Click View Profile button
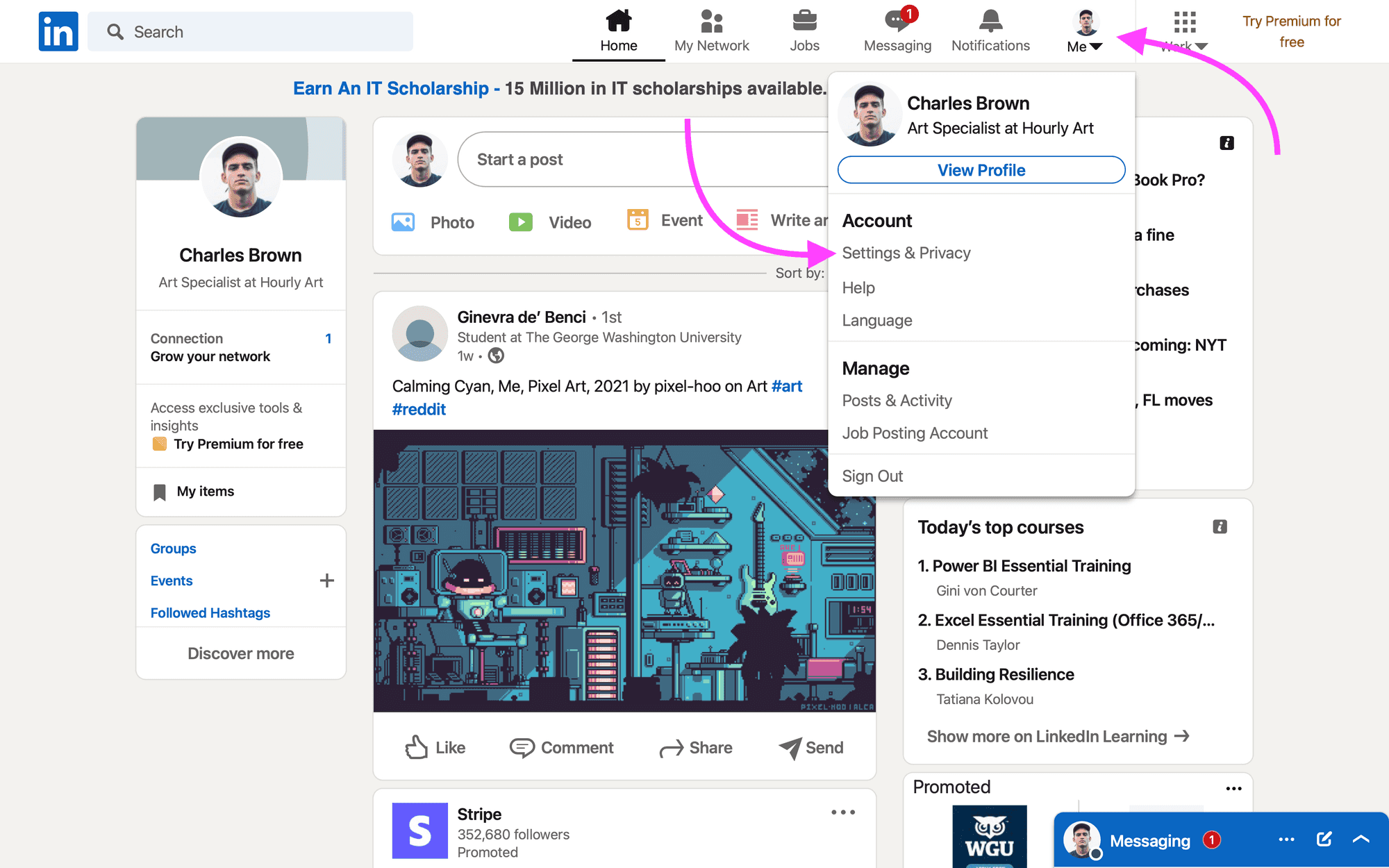This screenshot has width=1389, height=868. pyautogui.click(x=981, y=170)
